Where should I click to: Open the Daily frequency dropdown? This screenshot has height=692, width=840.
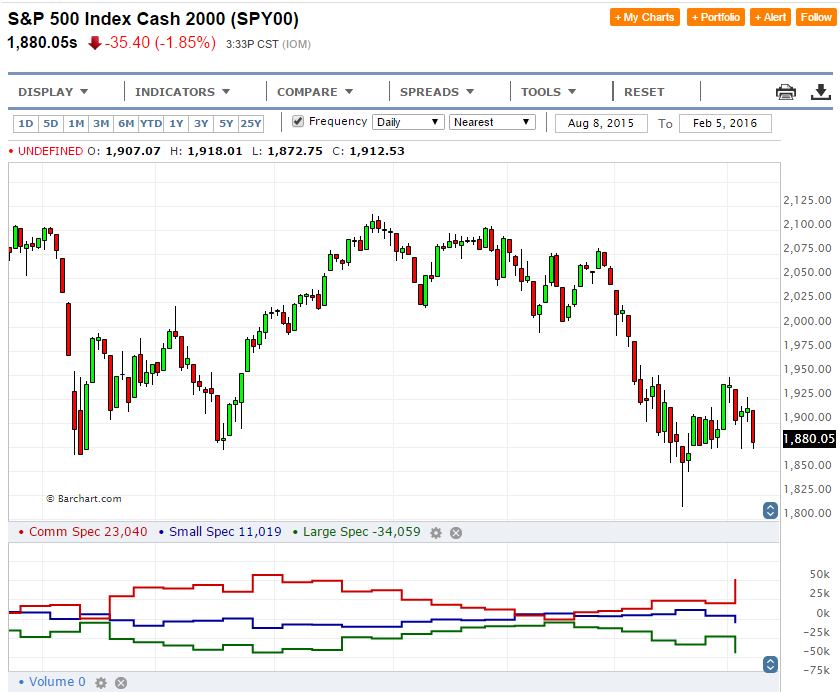[x=408, y=122]
